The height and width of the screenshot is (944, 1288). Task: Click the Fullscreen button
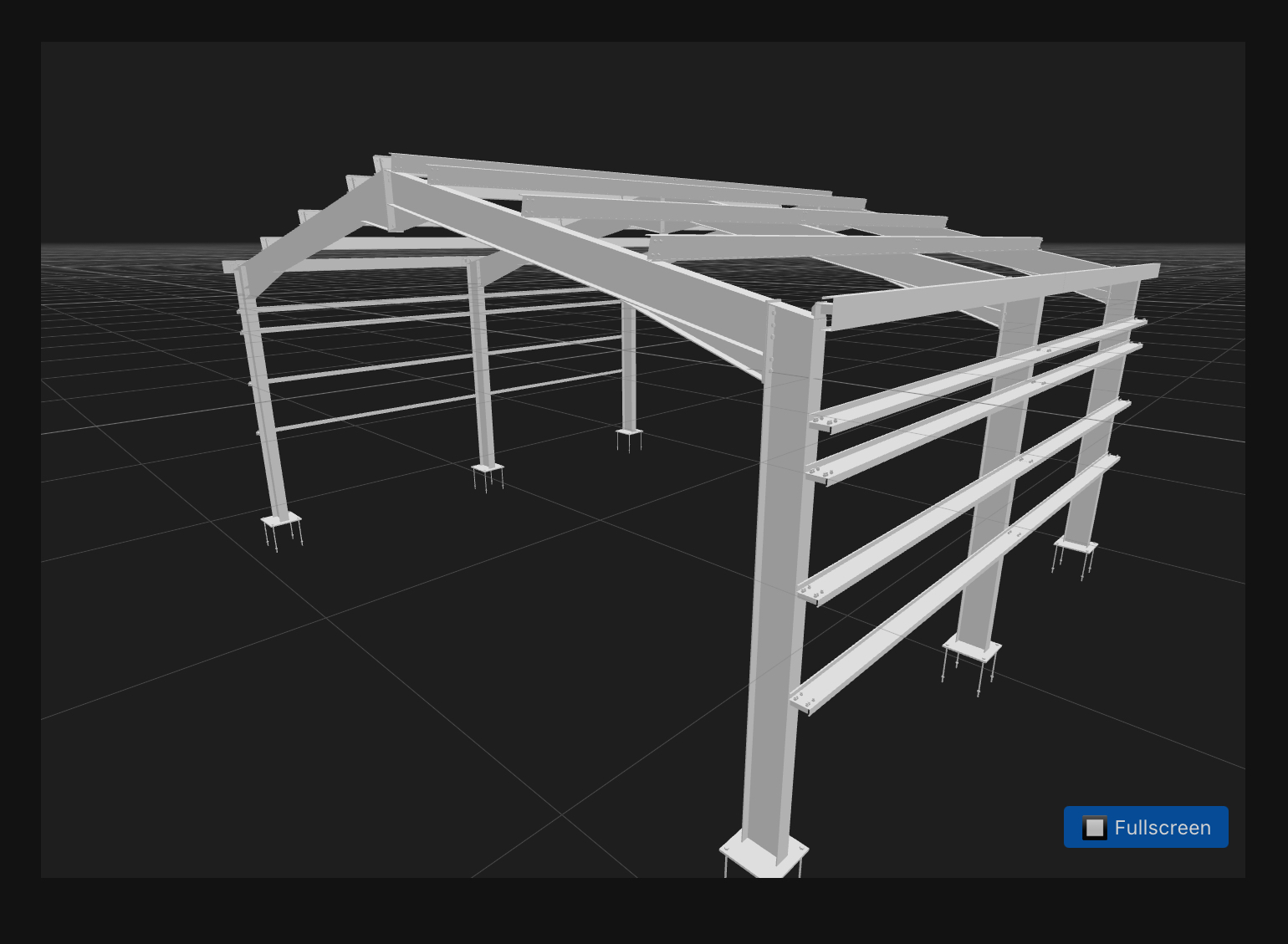tap(1145, 827)
